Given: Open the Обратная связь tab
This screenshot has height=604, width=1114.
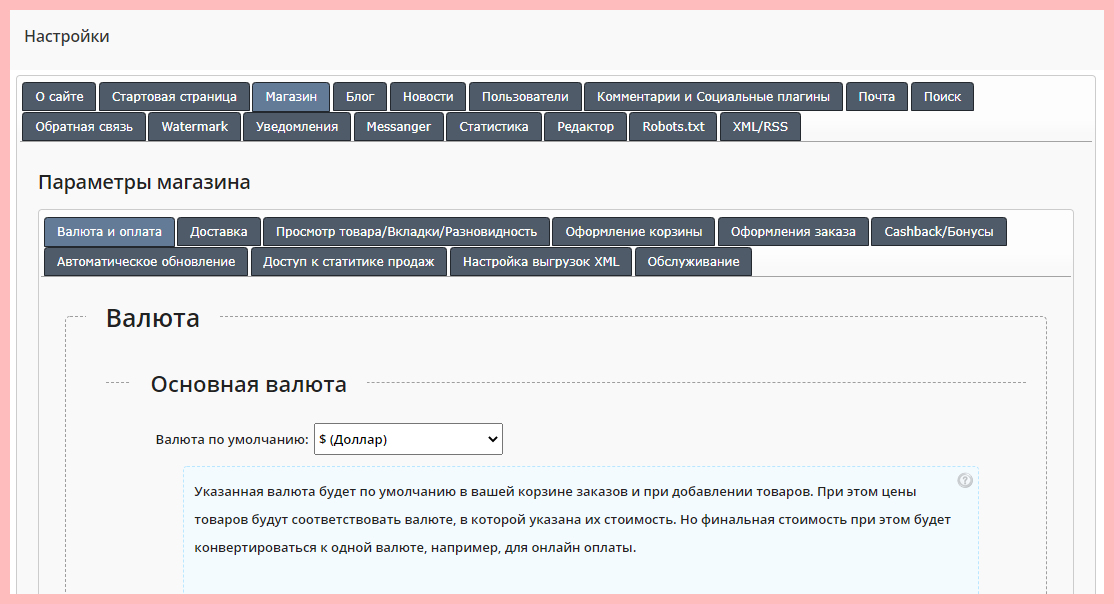Looking at the screenshot, I should click(x=84, y=127).
